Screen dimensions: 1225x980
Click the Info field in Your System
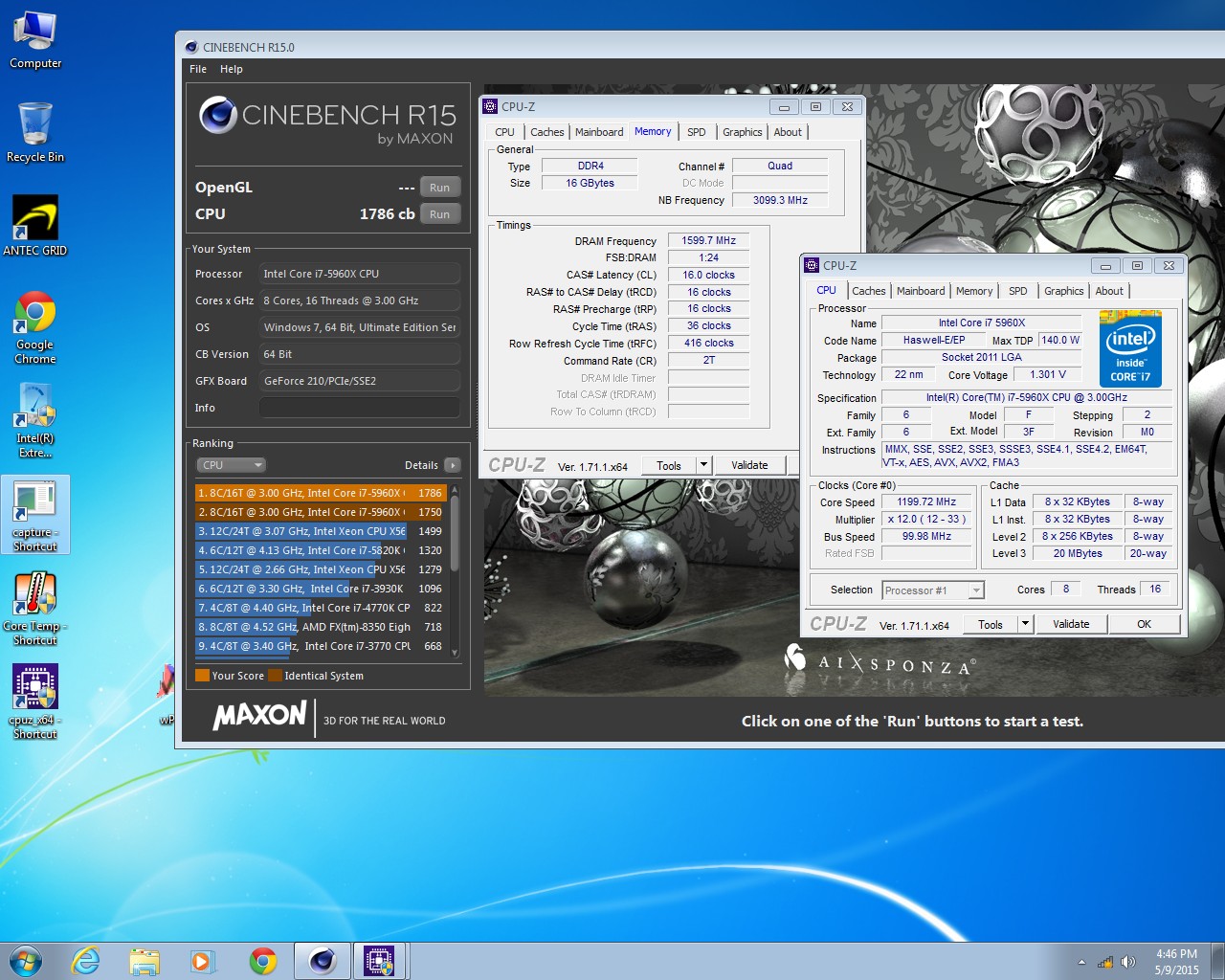click(359, 408)
